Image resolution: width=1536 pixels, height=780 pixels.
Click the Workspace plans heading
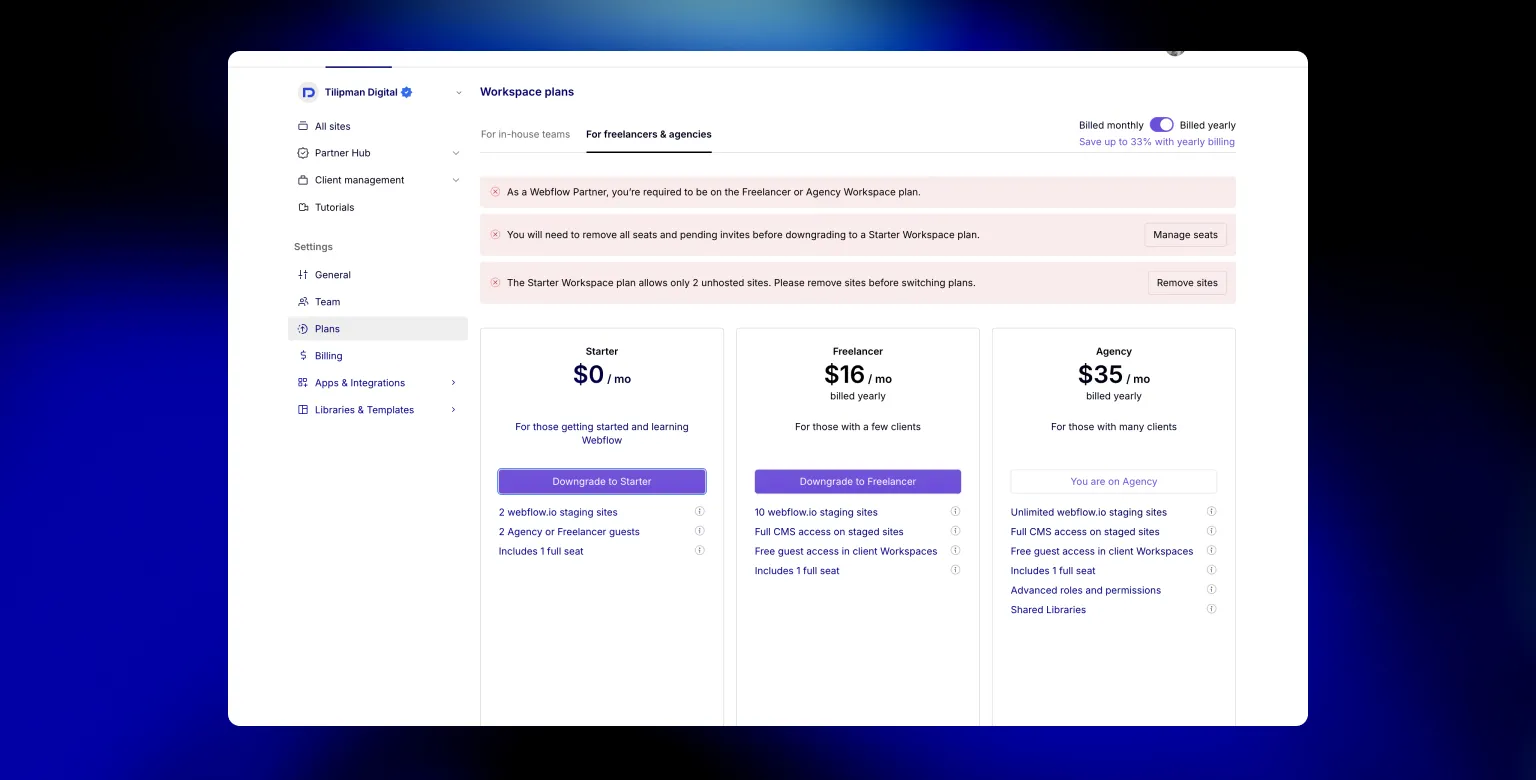[x=527, y=92]
